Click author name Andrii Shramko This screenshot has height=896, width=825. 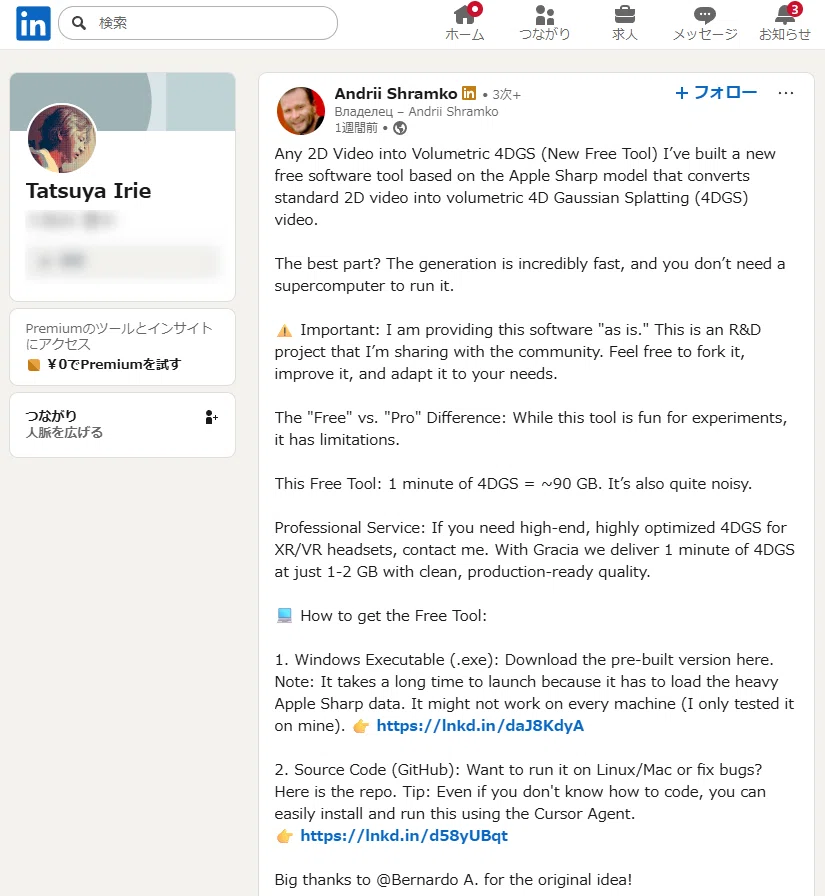pyautogui.click(x=396, y=93)
